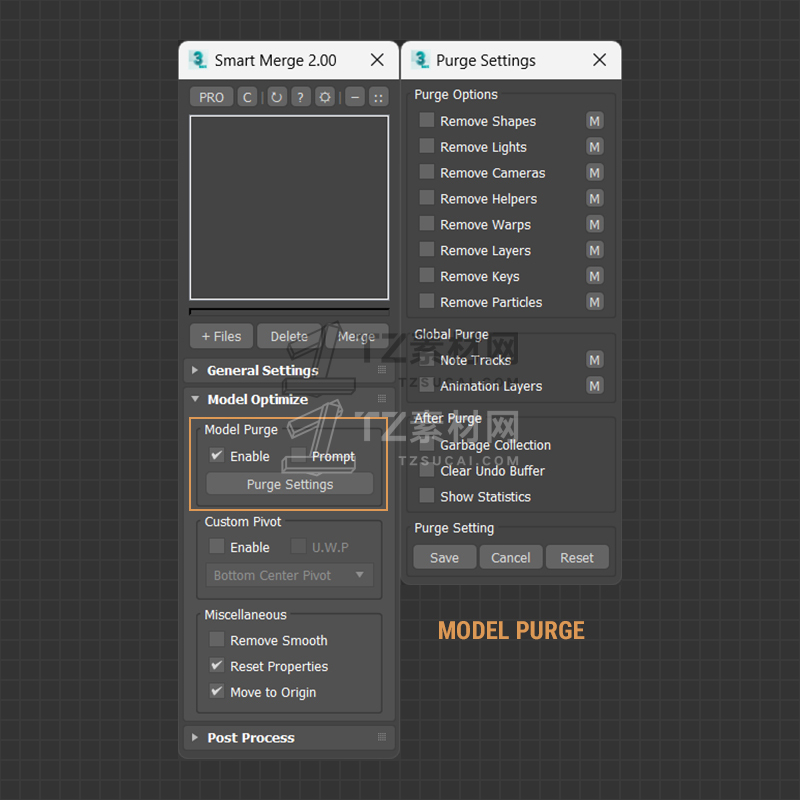Click Post Process rollout grip icon
Viewport: 800px width, 800px height.
(382, 737)
